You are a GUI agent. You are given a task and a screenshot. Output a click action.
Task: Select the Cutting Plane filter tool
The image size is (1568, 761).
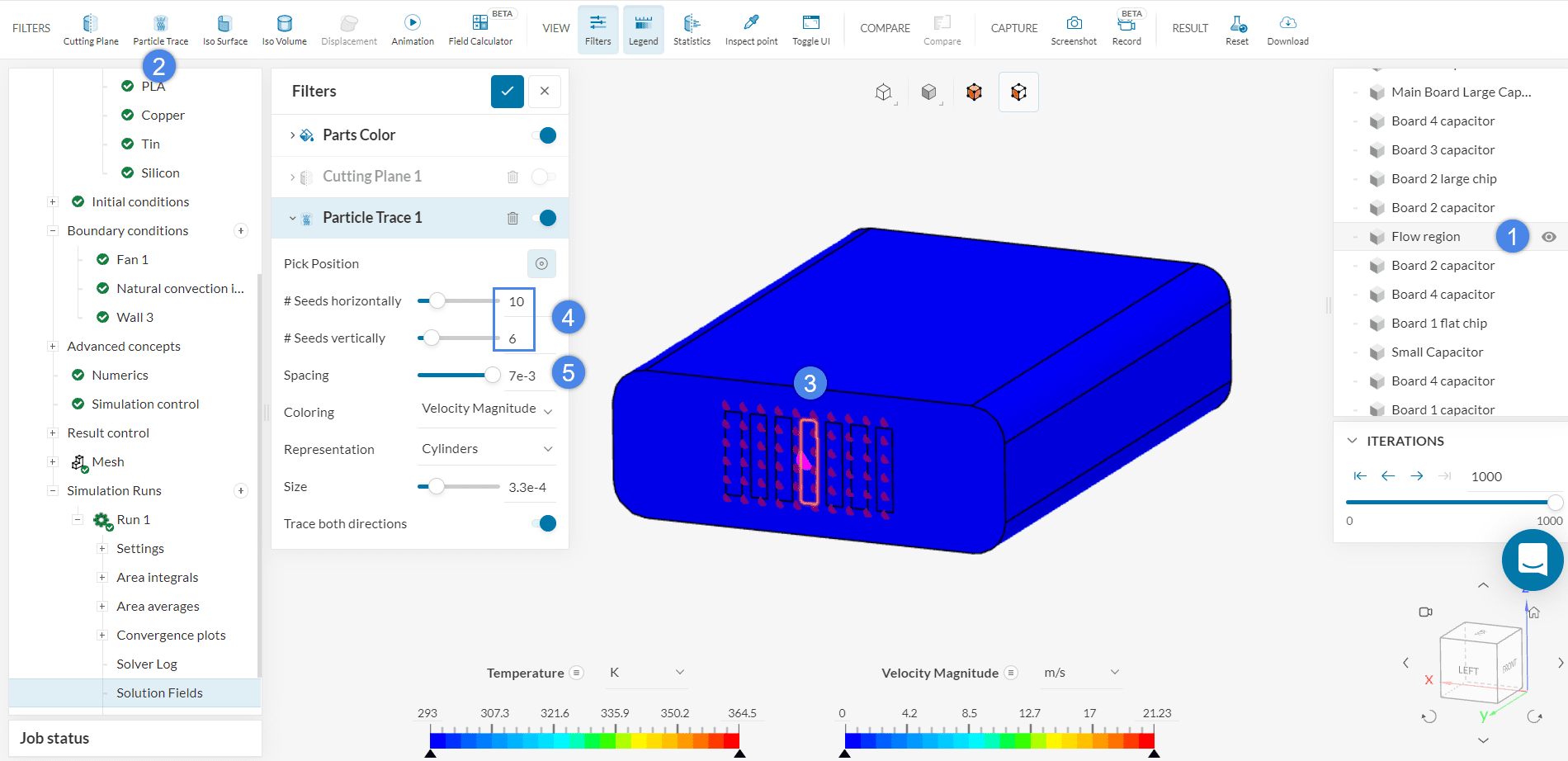click(x=91, y=29)
